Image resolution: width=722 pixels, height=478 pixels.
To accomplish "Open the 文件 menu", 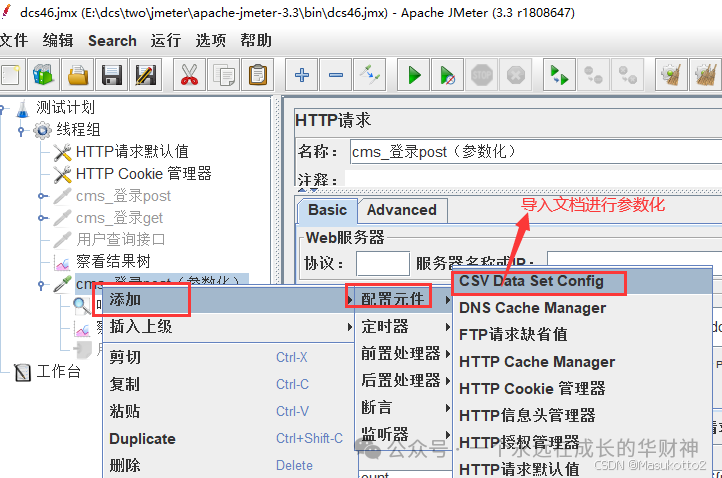I will [x=14, y=41].
